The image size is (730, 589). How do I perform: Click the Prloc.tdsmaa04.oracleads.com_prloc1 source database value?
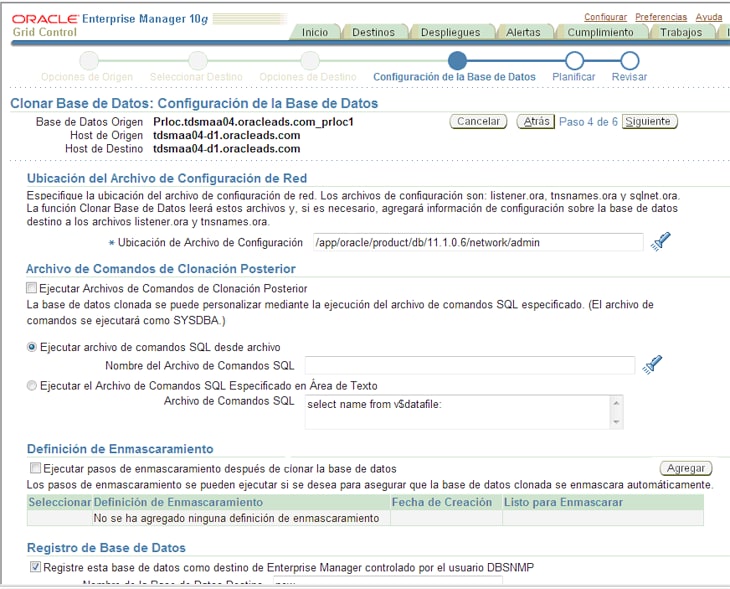[x=253, y=122]
